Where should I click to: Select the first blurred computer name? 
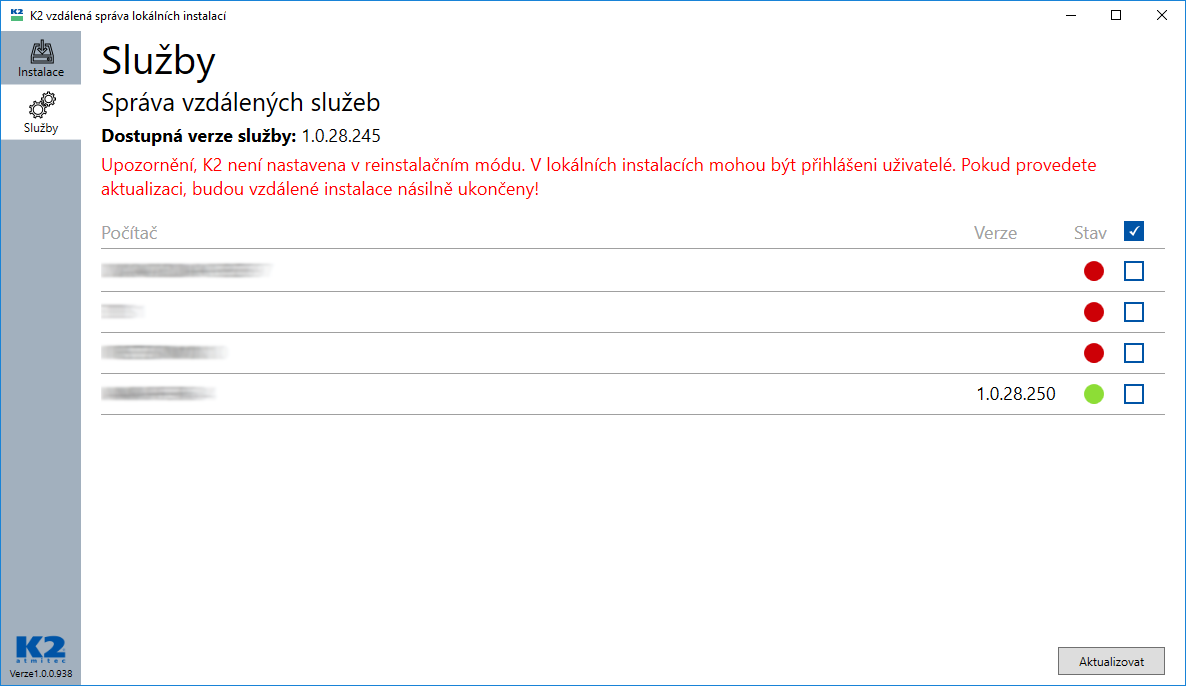click(x=187, y=270)
